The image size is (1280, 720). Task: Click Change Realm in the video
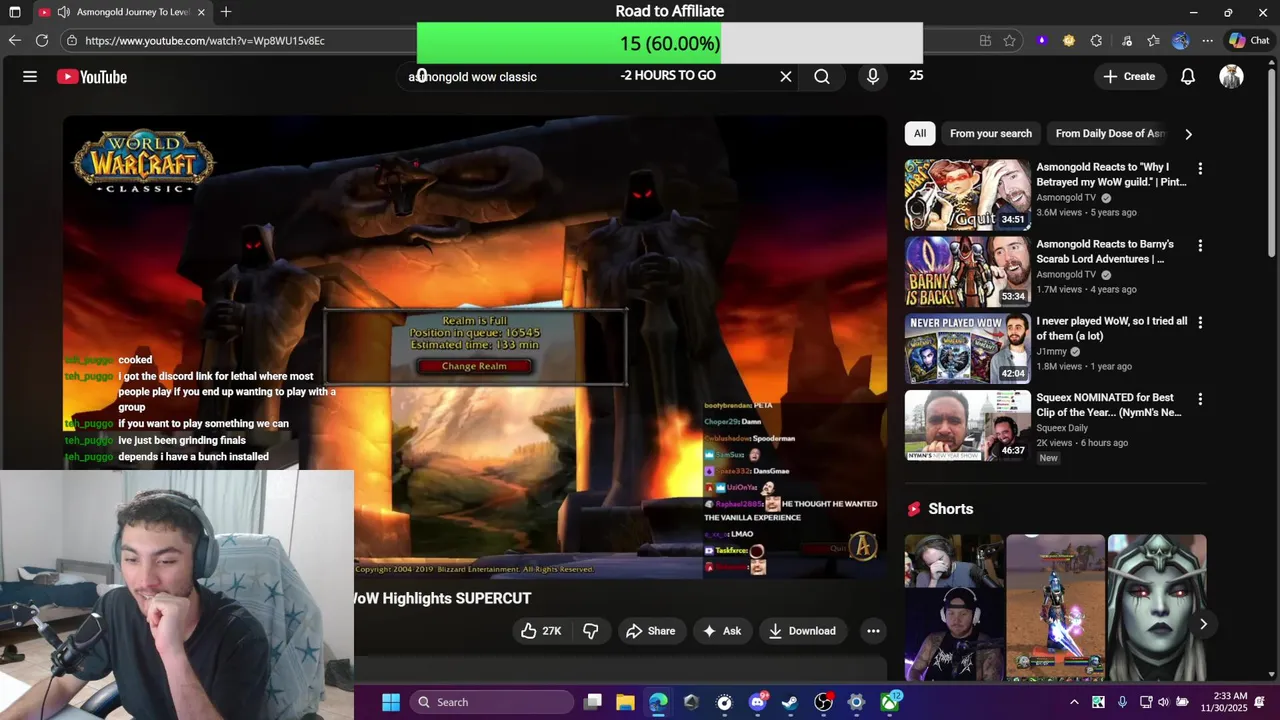474,366
